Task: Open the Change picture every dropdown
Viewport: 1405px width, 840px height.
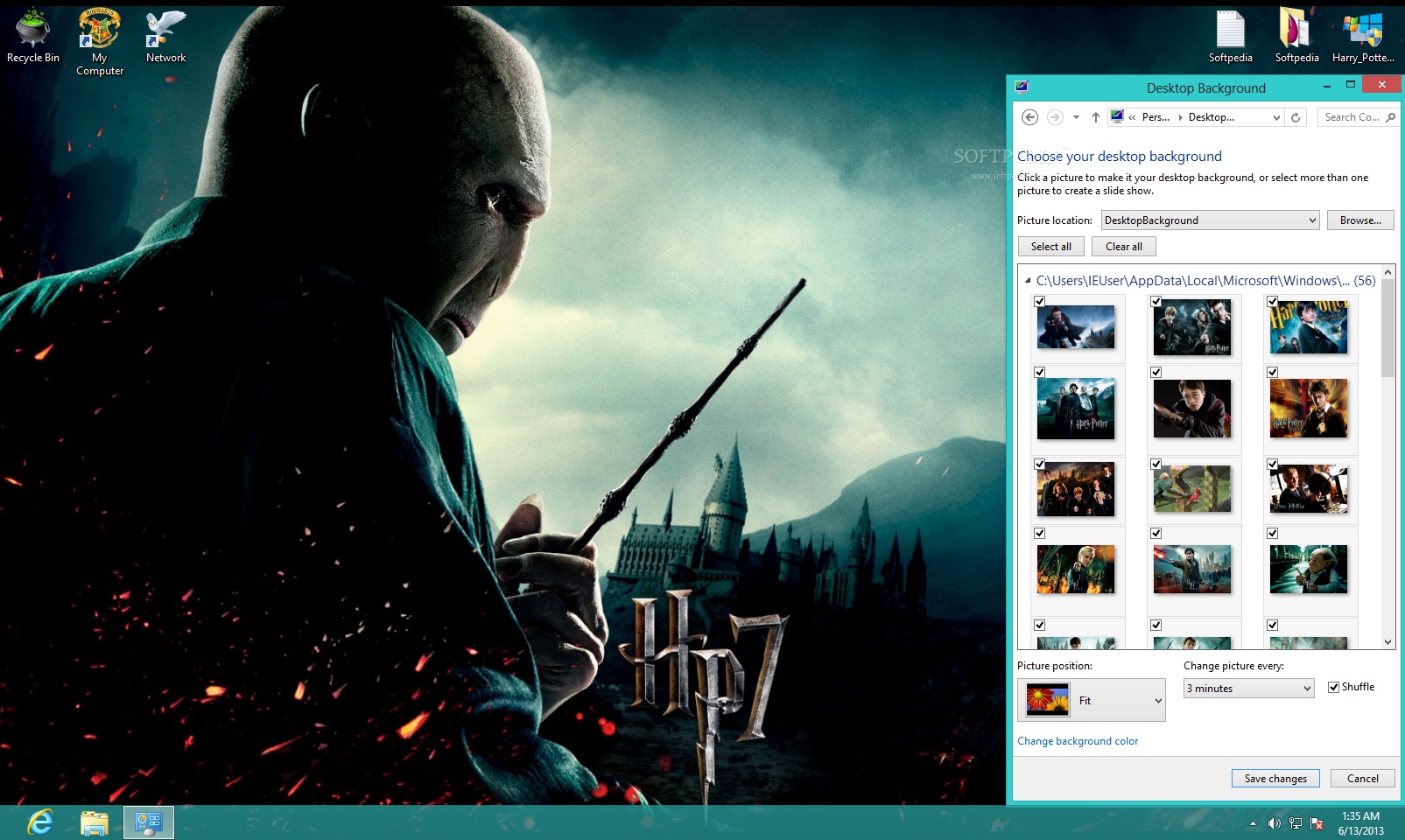Action: pos(1249,689)
